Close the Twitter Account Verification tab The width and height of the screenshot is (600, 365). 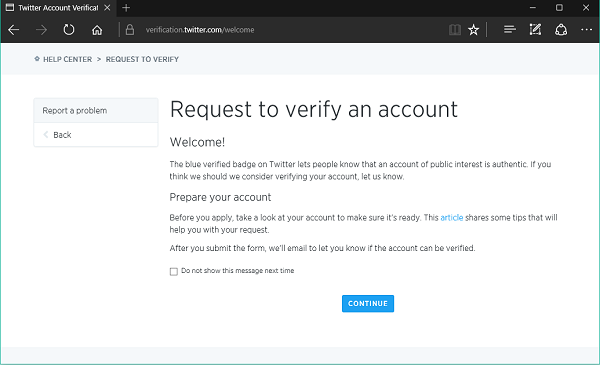108,8
